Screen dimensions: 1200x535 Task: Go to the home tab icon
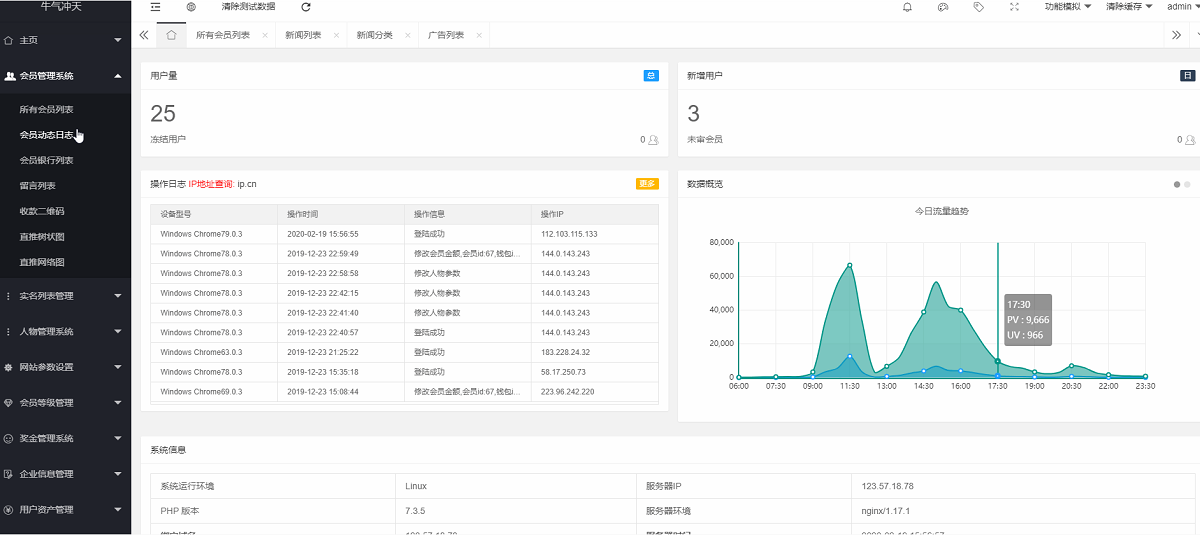pos(171,35)
